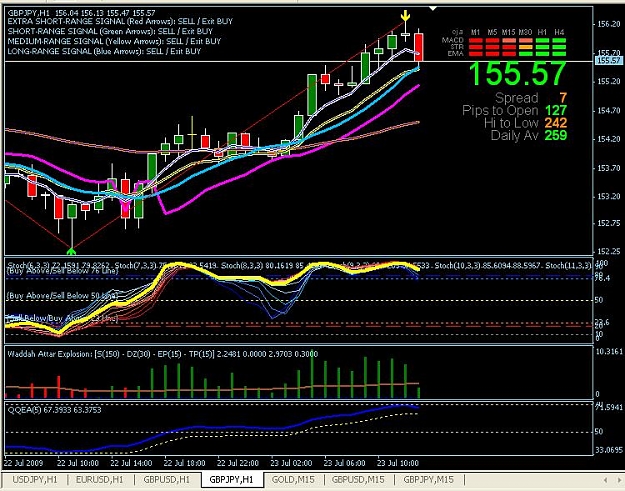Click the Pips to Open 127 readout
The image size is (625, 491).
[515, 110]
